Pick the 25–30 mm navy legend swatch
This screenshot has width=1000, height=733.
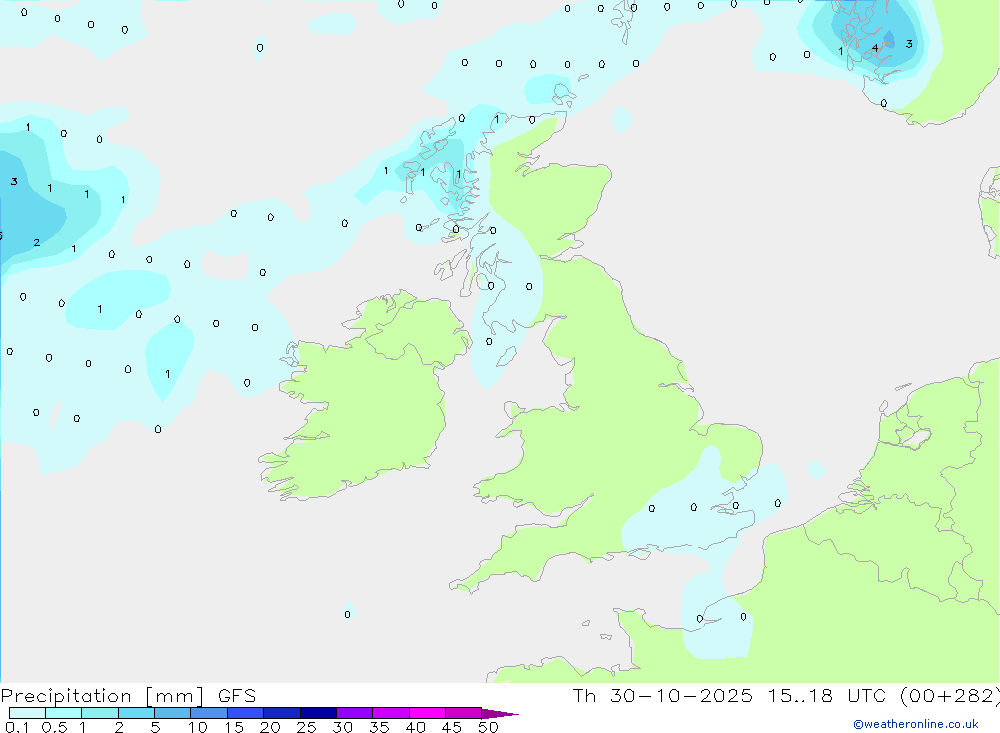pyautogui.click(x=318, y=713)
